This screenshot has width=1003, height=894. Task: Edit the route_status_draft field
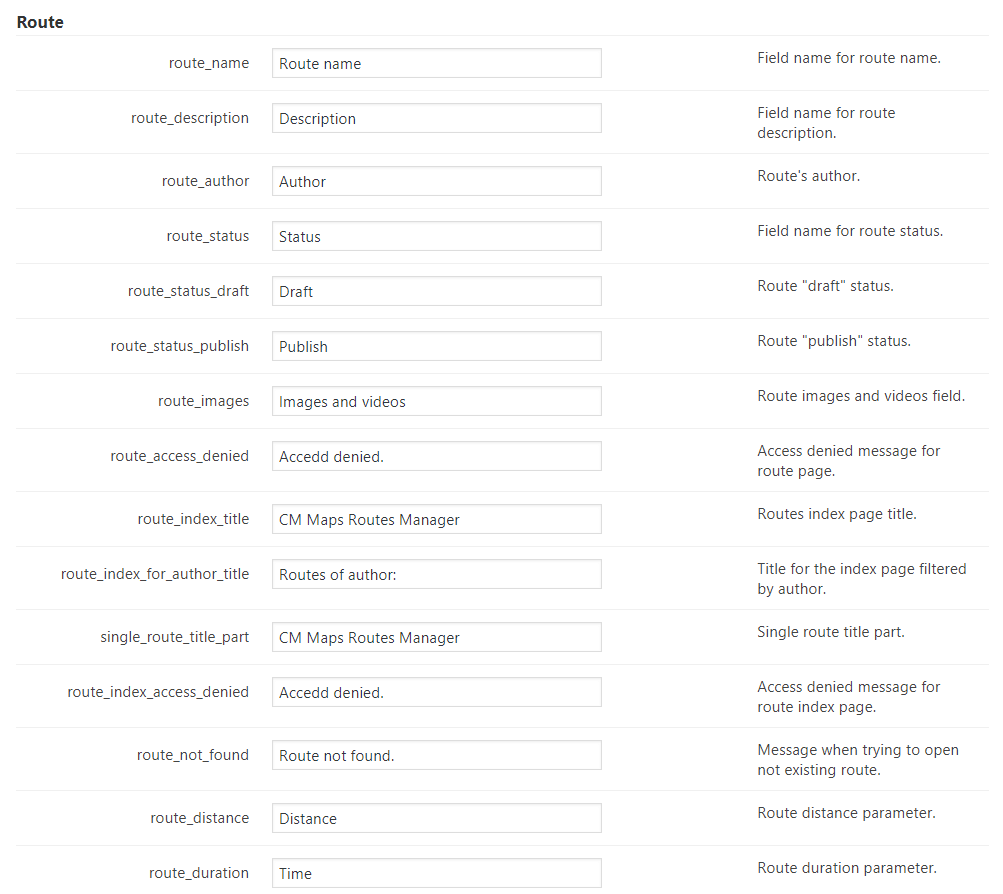436,292
